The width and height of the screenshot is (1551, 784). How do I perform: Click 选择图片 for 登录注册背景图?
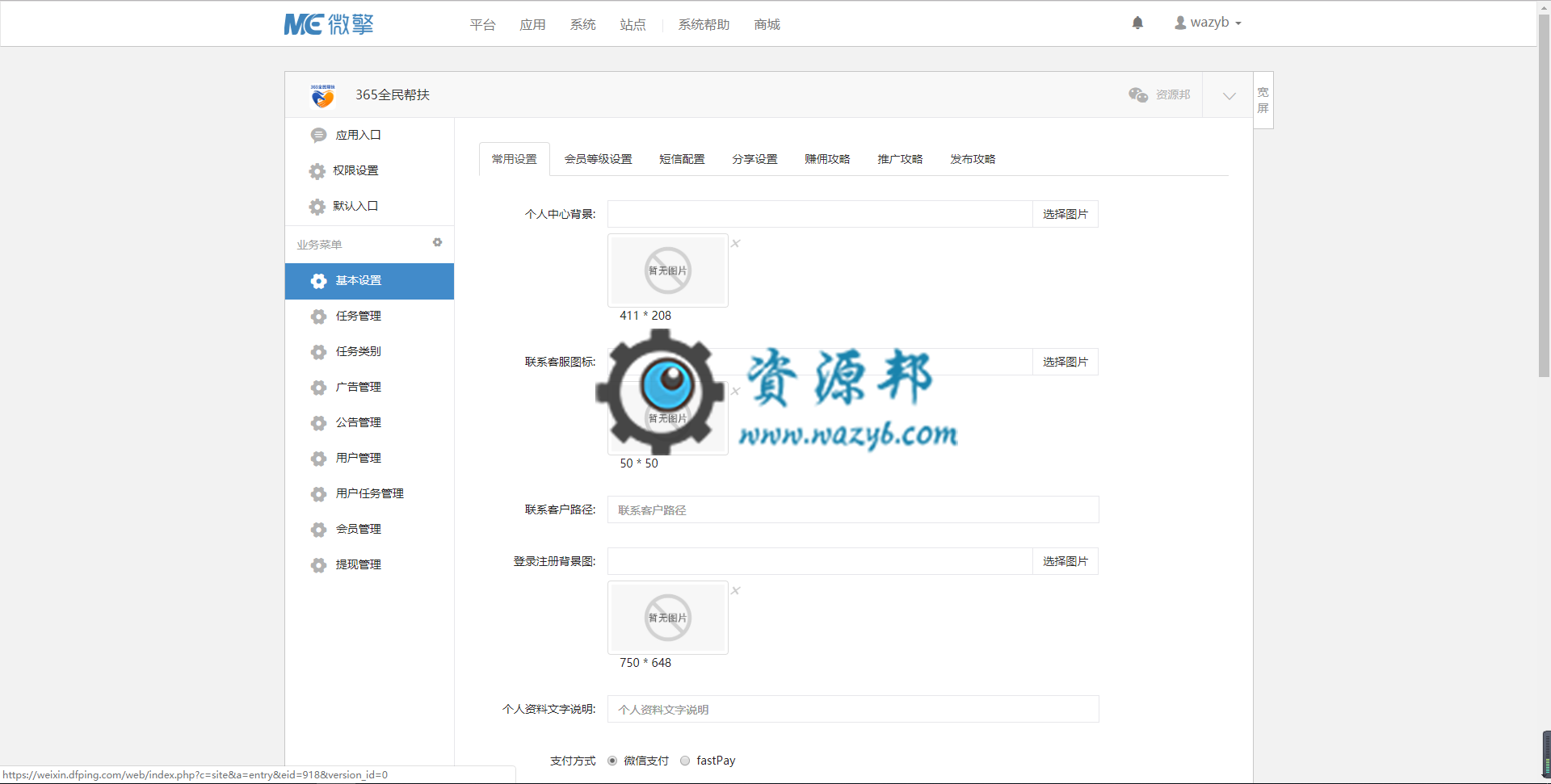pyautogui.click(x=1065, y=561)
